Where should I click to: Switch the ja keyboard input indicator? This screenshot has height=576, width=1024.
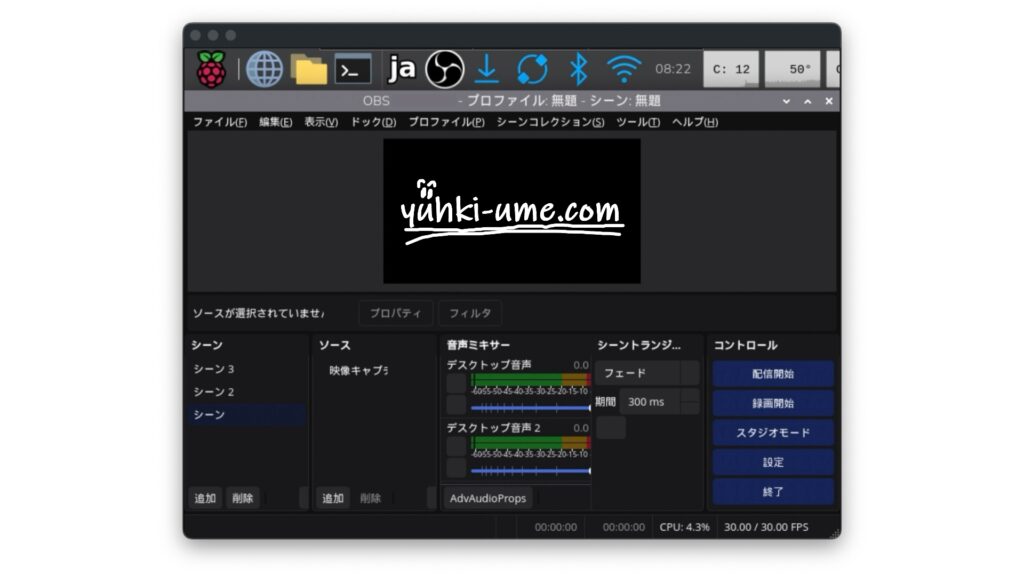402,69
